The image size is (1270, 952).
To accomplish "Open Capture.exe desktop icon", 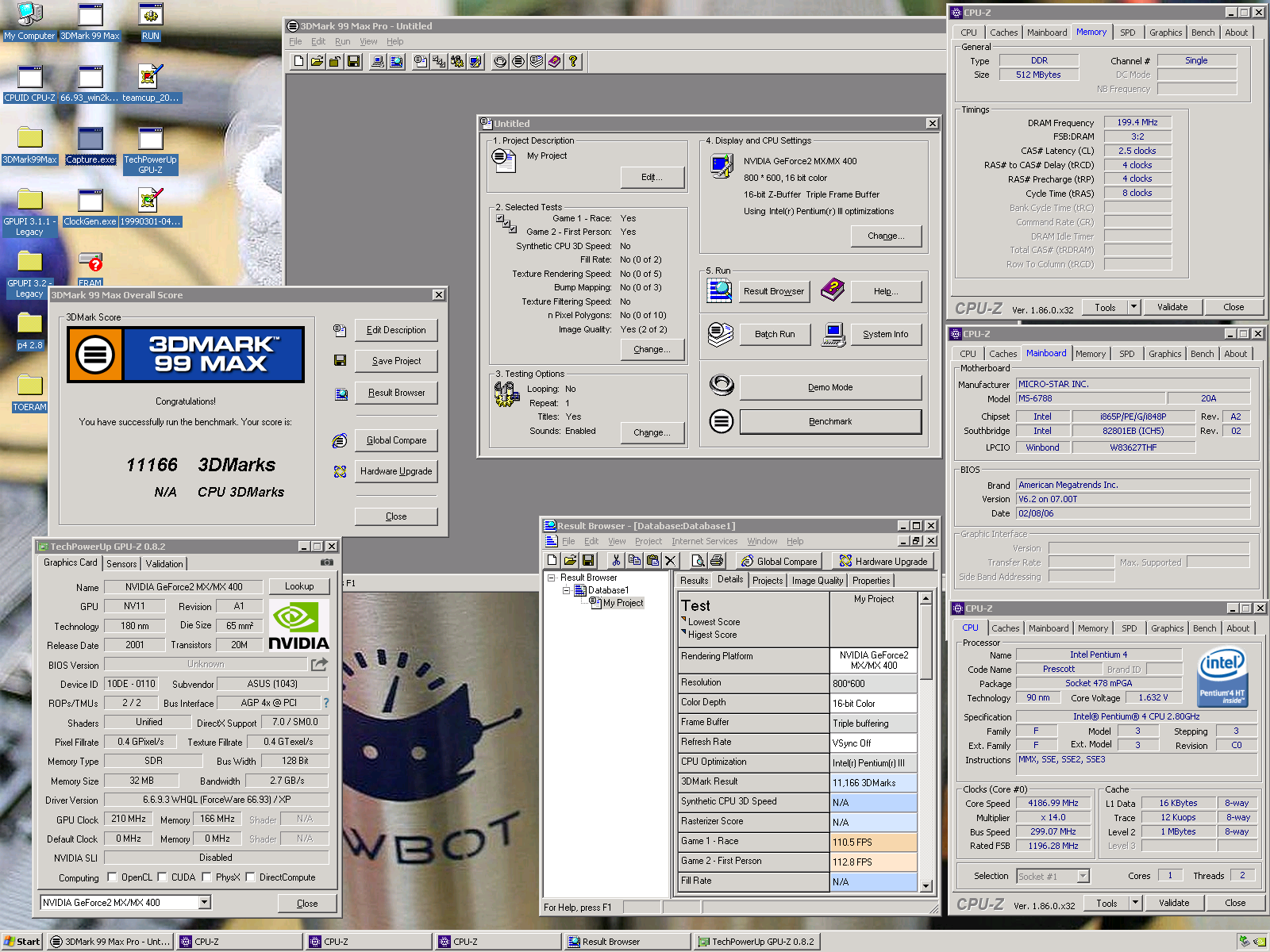I will click(x=90, y=146).
